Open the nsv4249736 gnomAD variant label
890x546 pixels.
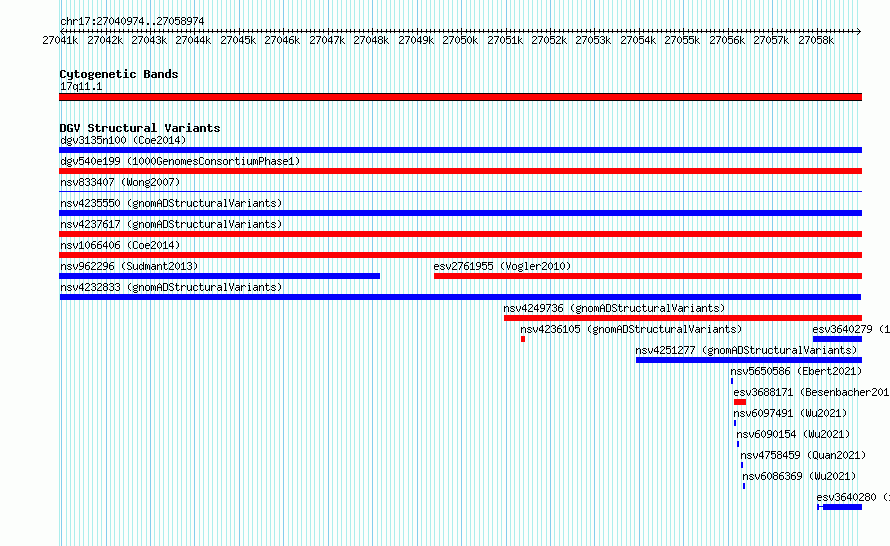pos(614,308)
